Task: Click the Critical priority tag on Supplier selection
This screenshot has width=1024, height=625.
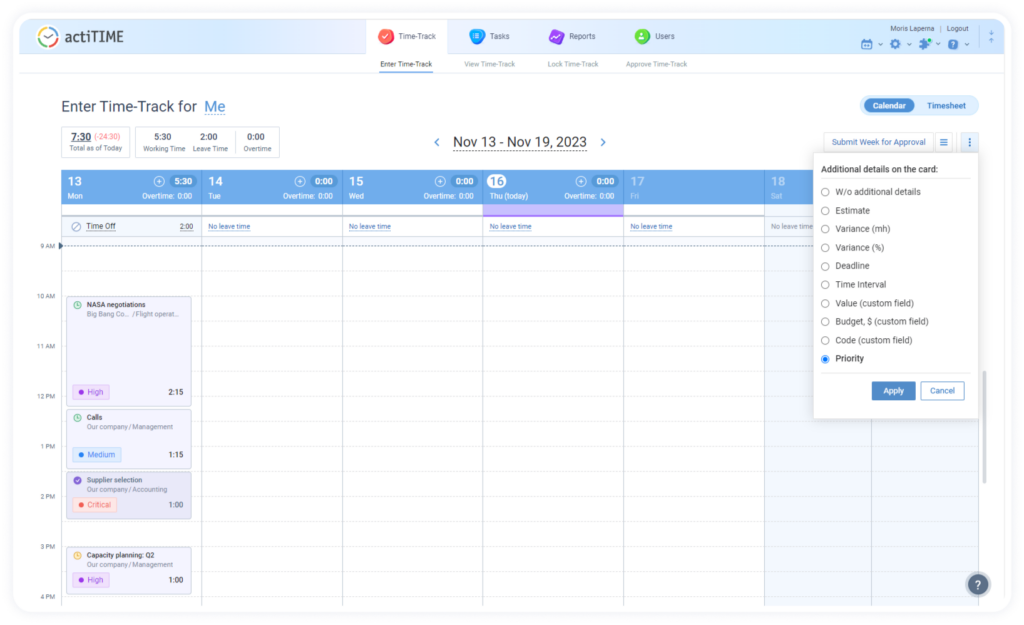Action: pos(95,505)
